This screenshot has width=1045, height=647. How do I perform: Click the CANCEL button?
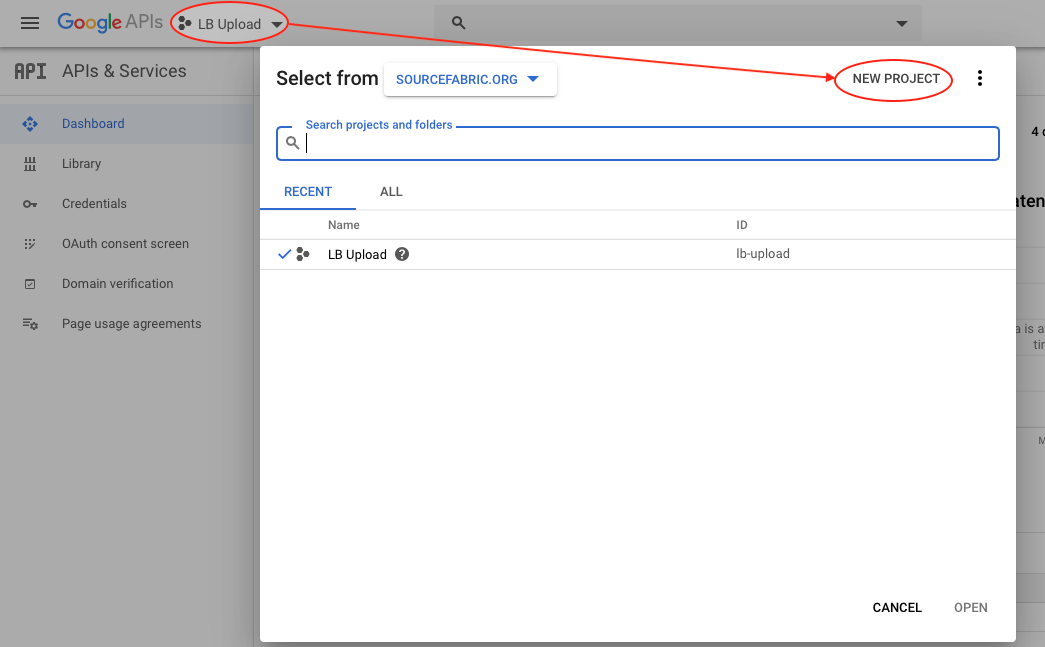[897, 608]
